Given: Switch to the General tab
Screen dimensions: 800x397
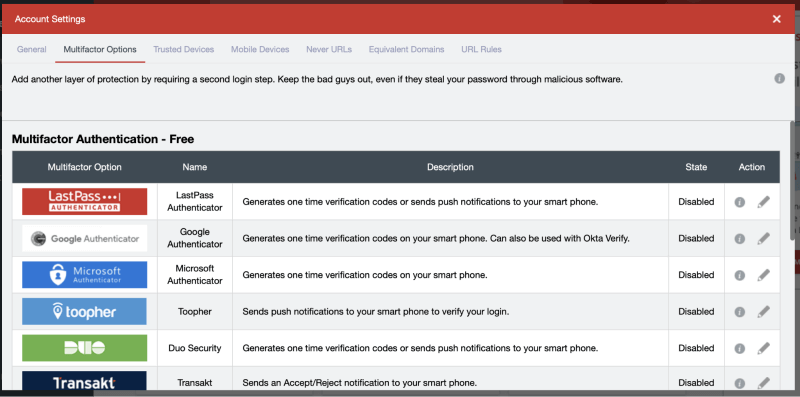Looking at the screenshot, I should point(32,49).
